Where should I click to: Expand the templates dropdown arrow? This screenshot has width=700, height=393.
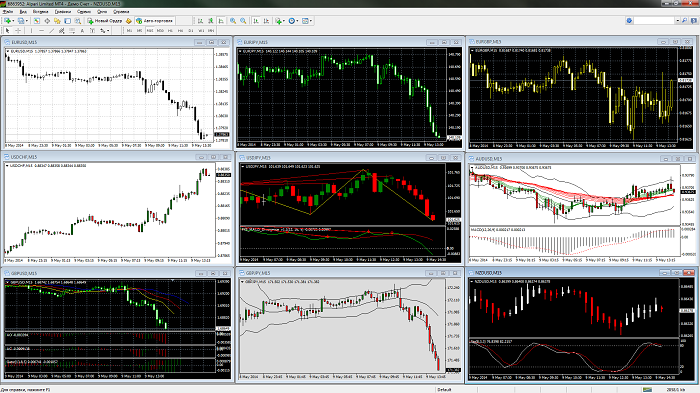[x=311, y=21]
